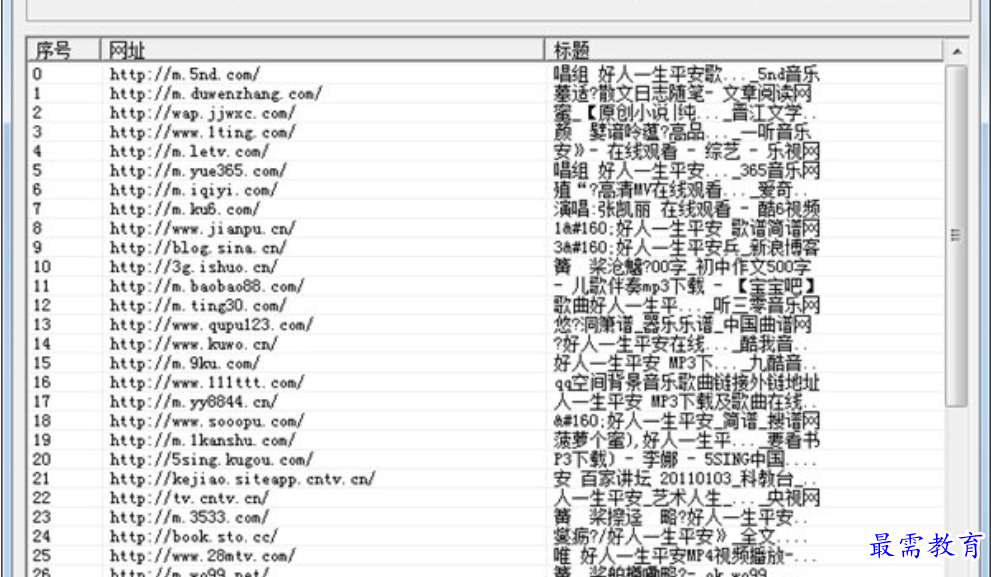
Task: Select row with http://www.jianpu.cn/
Action: click(485, 228)
